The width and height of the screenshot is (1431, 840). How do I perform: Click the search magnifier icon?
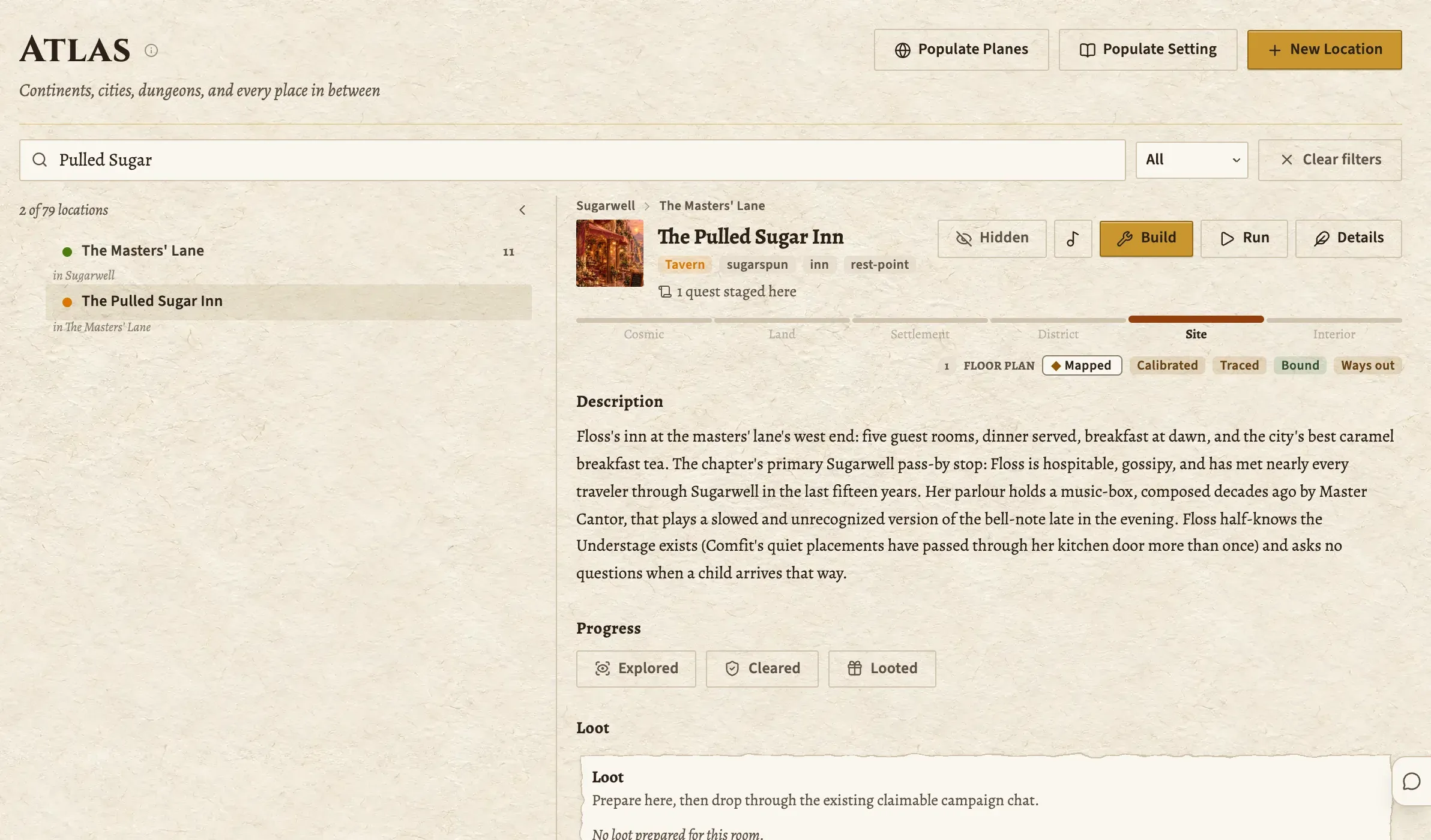tap(40, 160)
